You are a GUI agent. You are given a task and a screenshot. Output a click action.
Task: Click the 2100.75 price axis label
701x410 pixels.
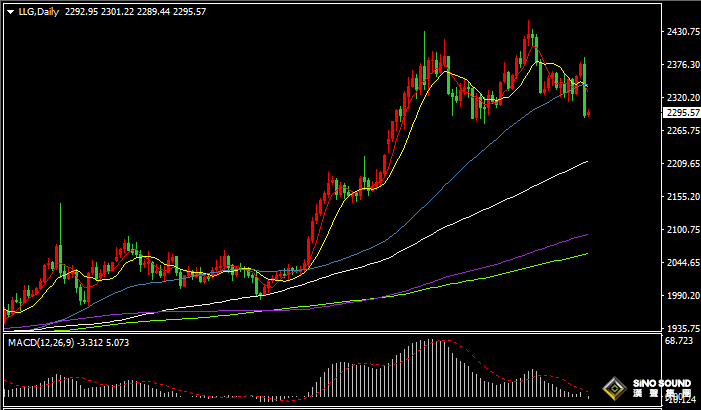[681, 230]
